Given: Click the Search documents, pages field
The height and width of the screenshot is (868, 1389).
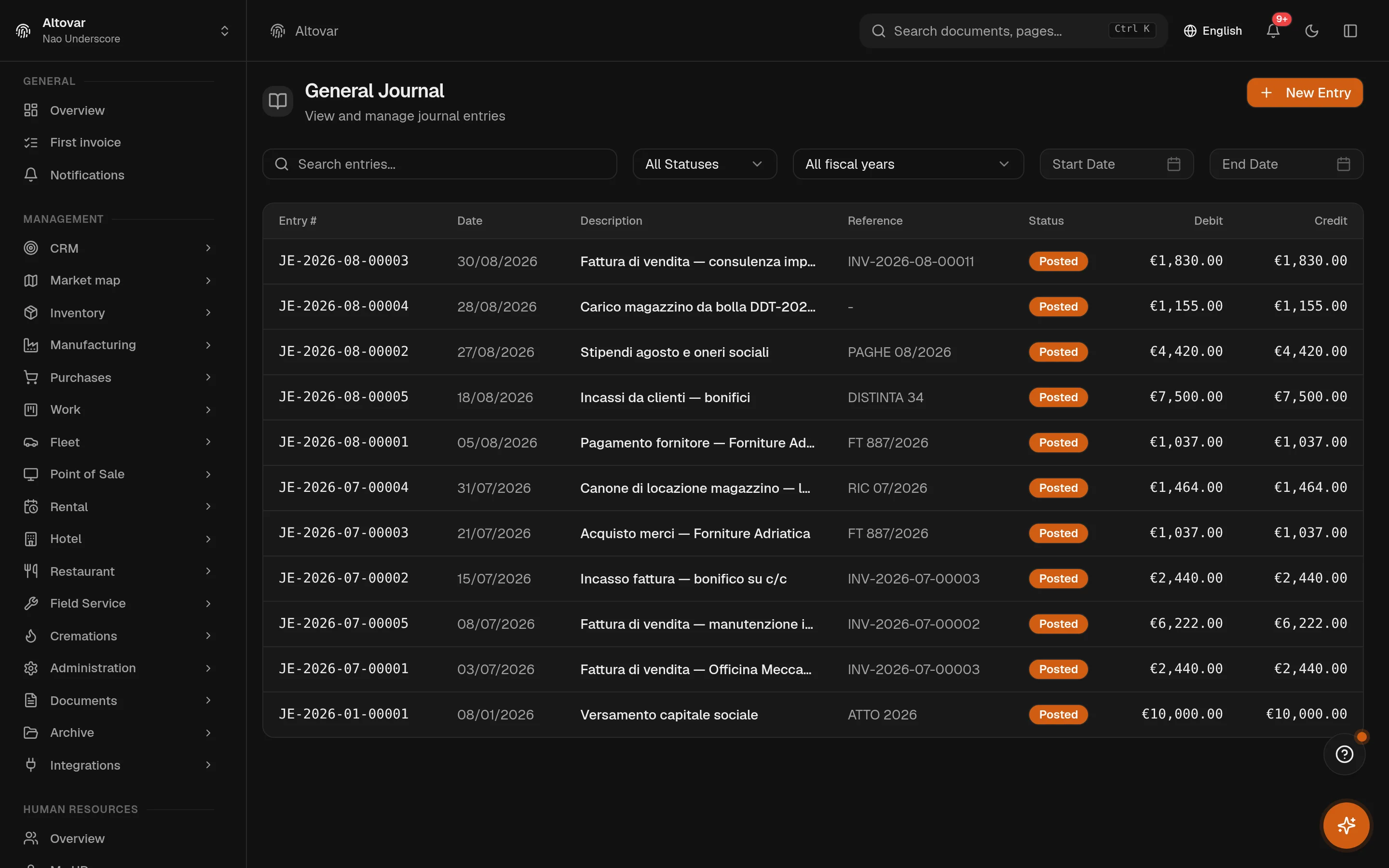Looking at the screenshot, I should pos(1013,31).
